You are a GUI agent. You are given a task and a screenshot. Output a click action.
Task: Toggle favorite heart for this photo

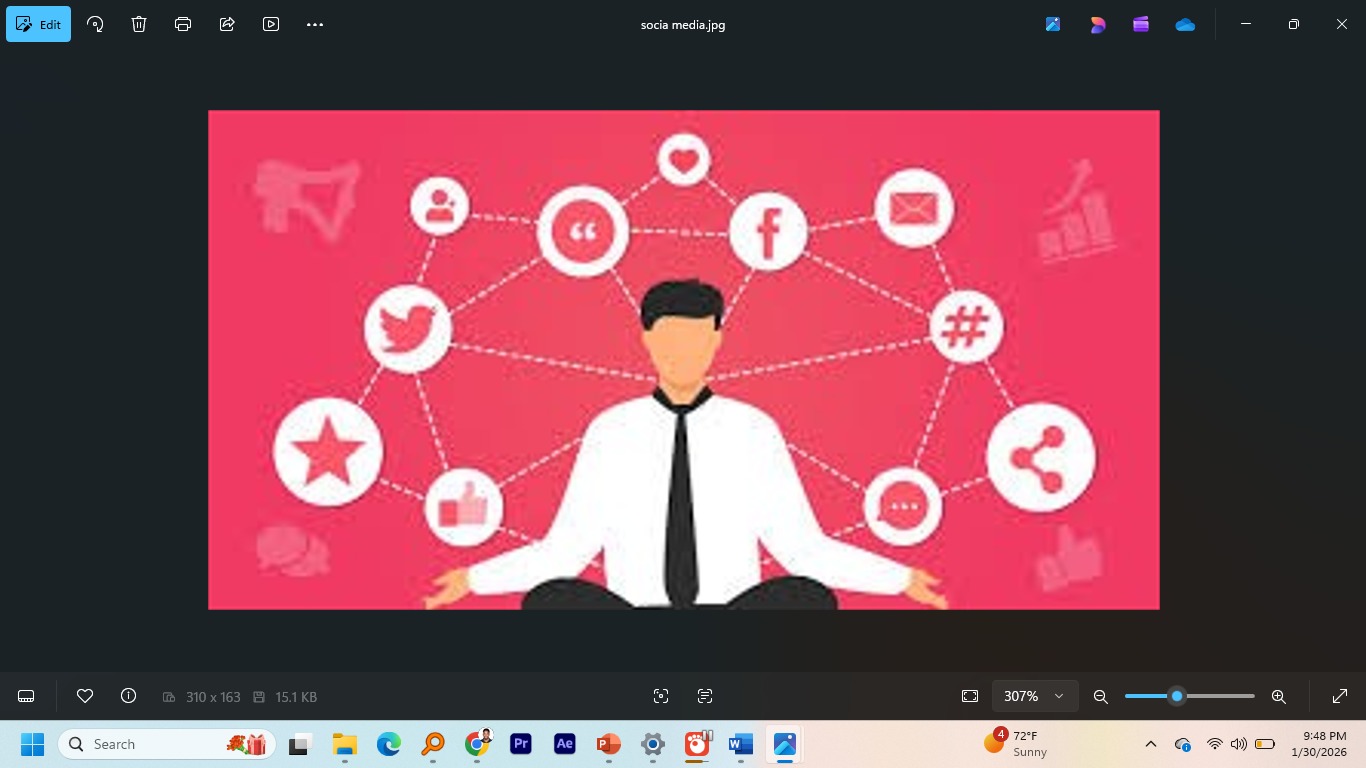[x=85, y=695]
